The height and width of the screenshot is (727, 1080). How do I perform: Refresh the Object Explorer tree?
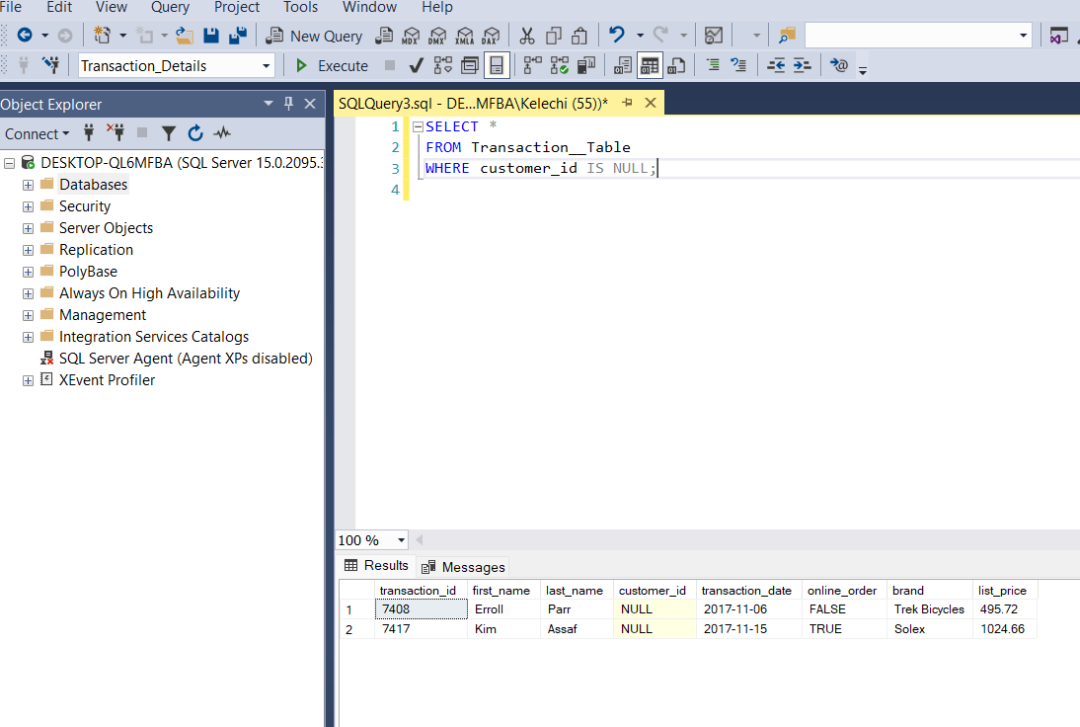[x=196, y=134]
